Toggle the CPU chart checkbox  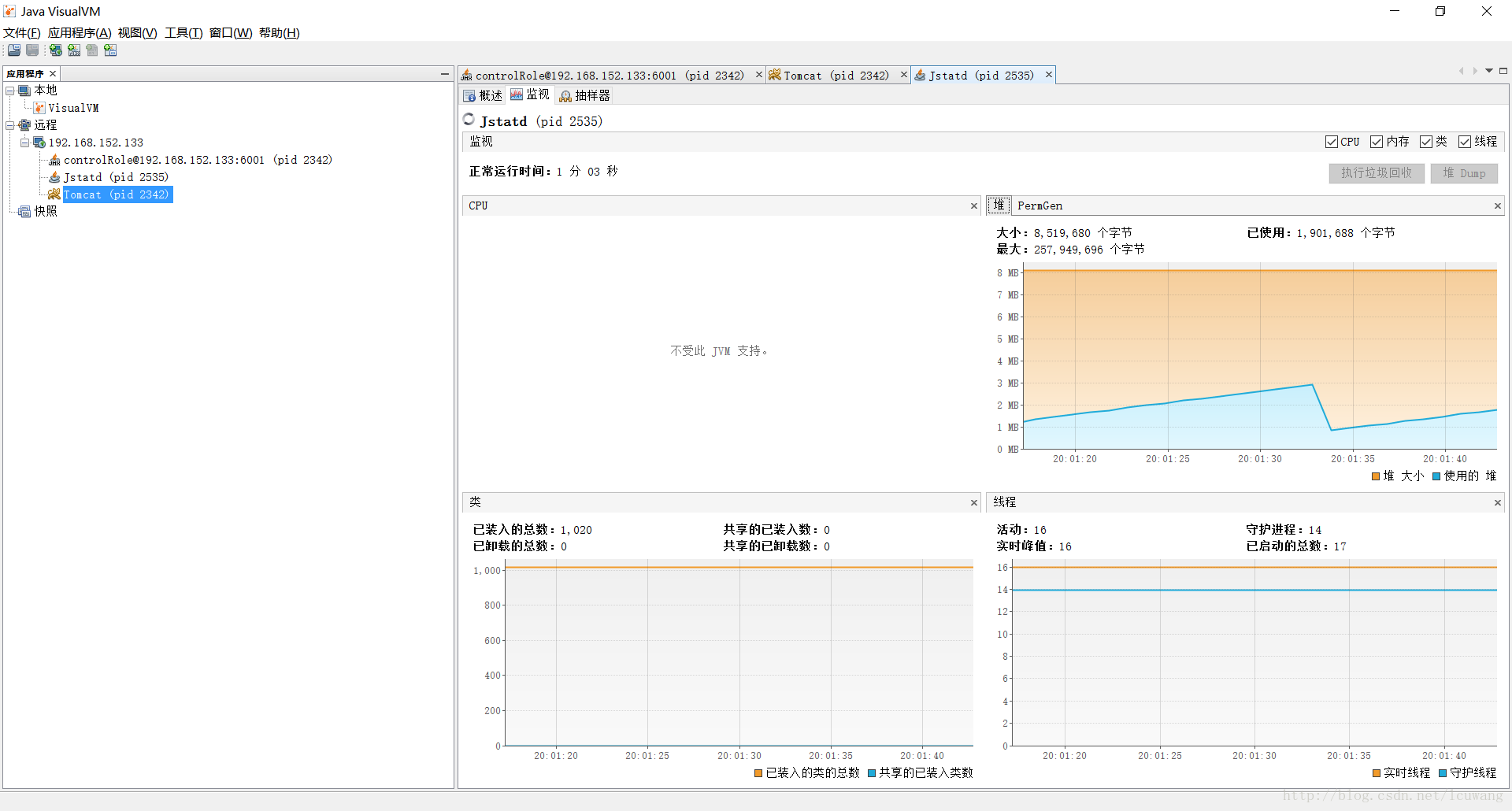tap(1331, 142)
